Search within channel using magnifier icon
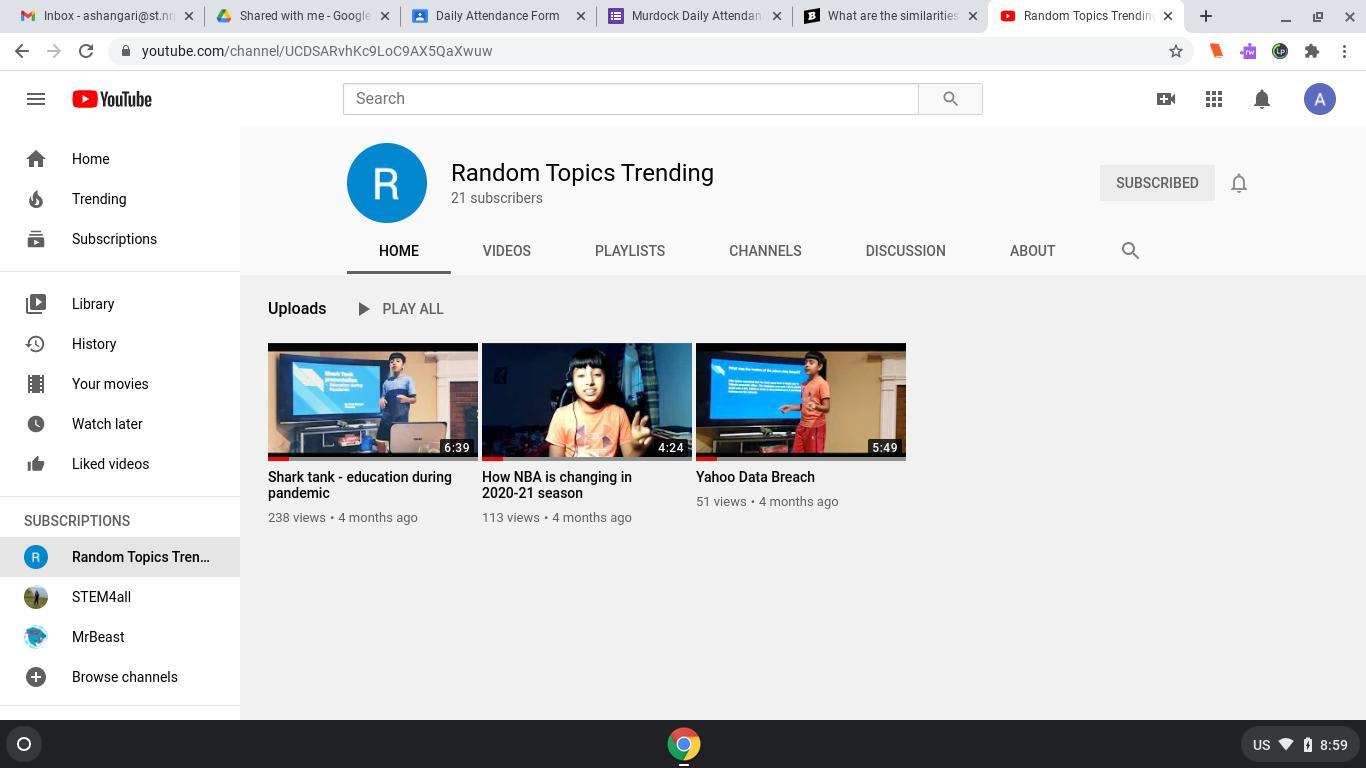1366x768 pixels. tap(1130, 251)
